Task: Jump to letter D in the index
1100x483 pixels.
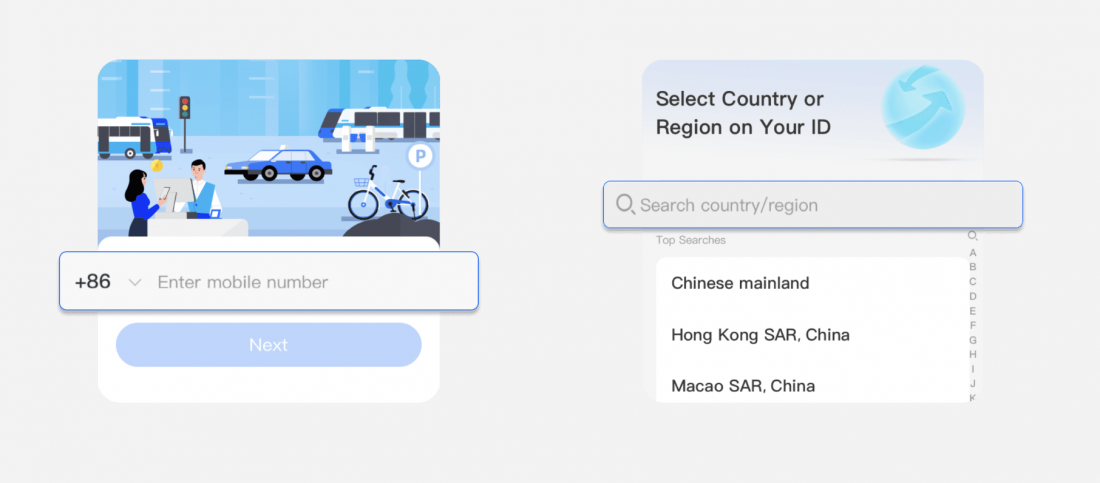Action: (973, 296)
